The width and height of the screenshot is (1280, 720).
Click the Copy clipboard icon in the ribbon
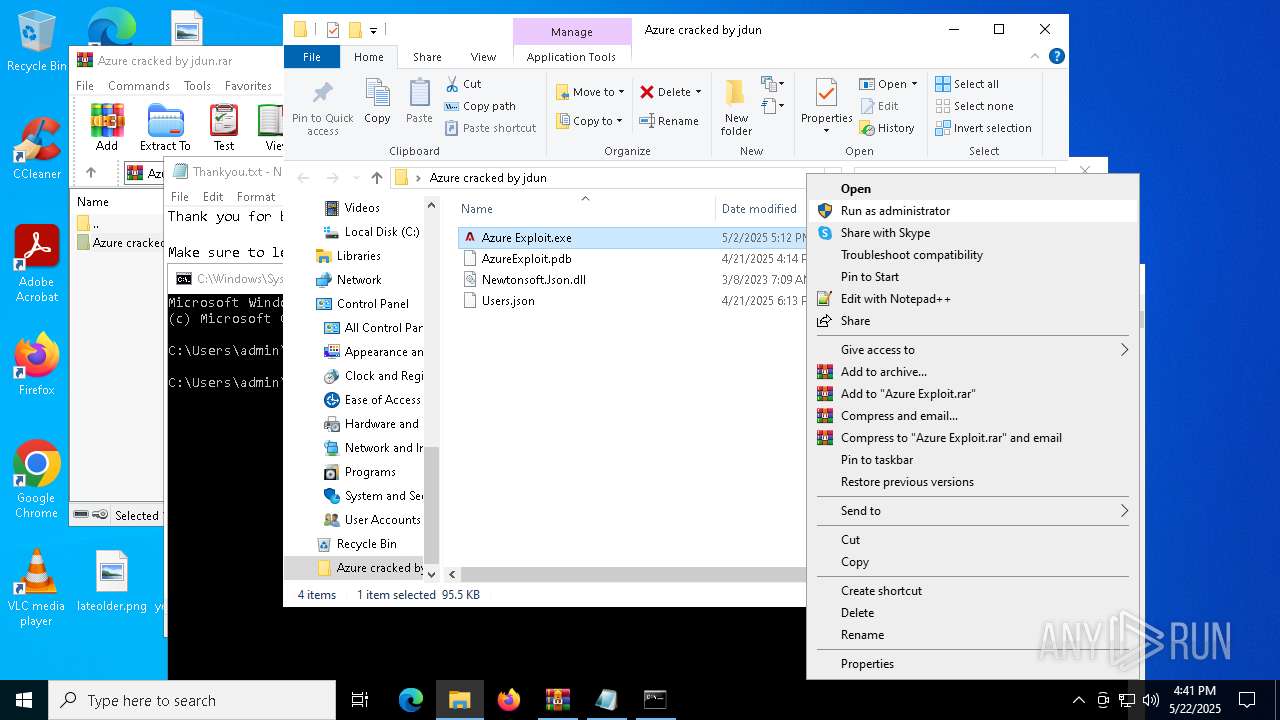(377, 94)
